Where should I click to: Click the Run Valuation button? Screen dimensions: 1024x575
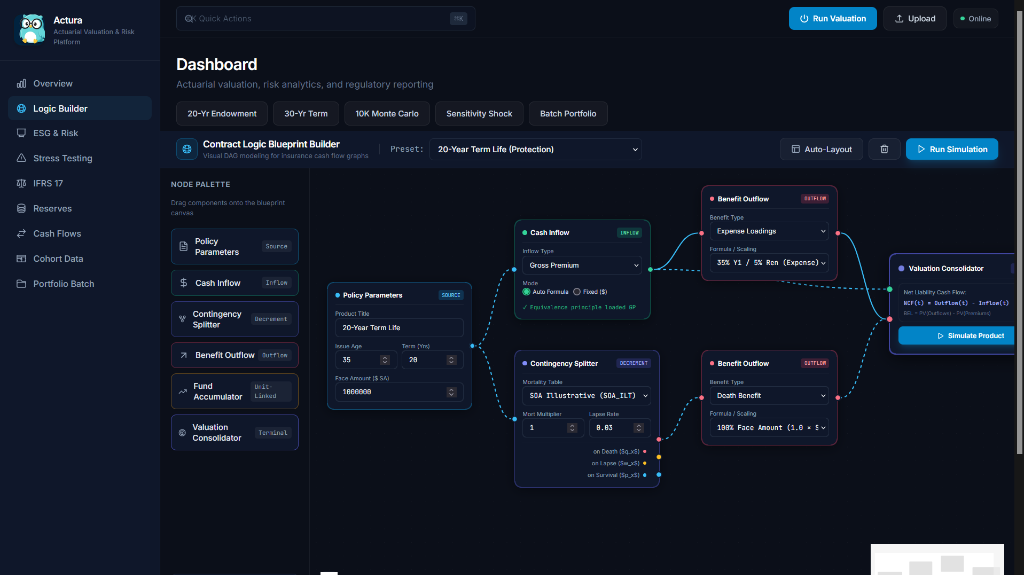pos(833,18)
